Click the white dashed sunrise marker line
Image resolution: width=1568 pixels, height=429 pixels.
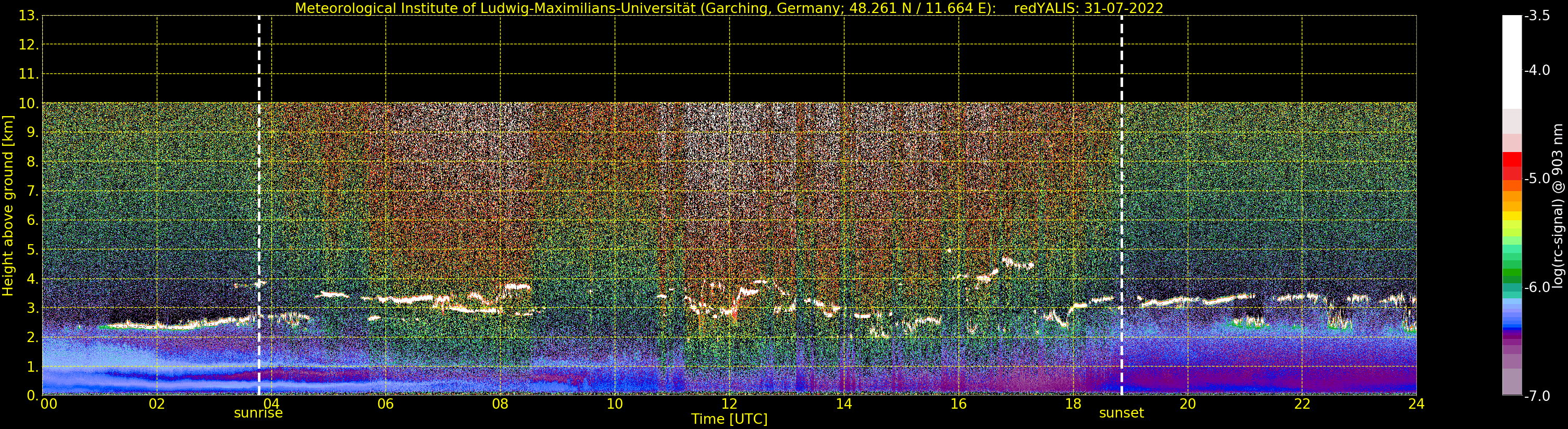259,206
